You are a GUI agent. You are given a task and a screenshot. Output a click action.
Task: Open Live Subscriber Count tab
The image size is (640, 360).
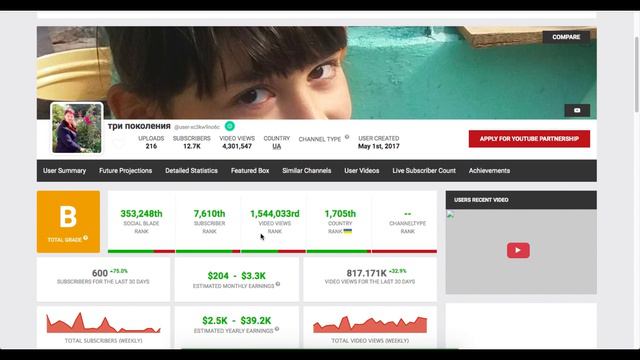(x=424, y=171)
